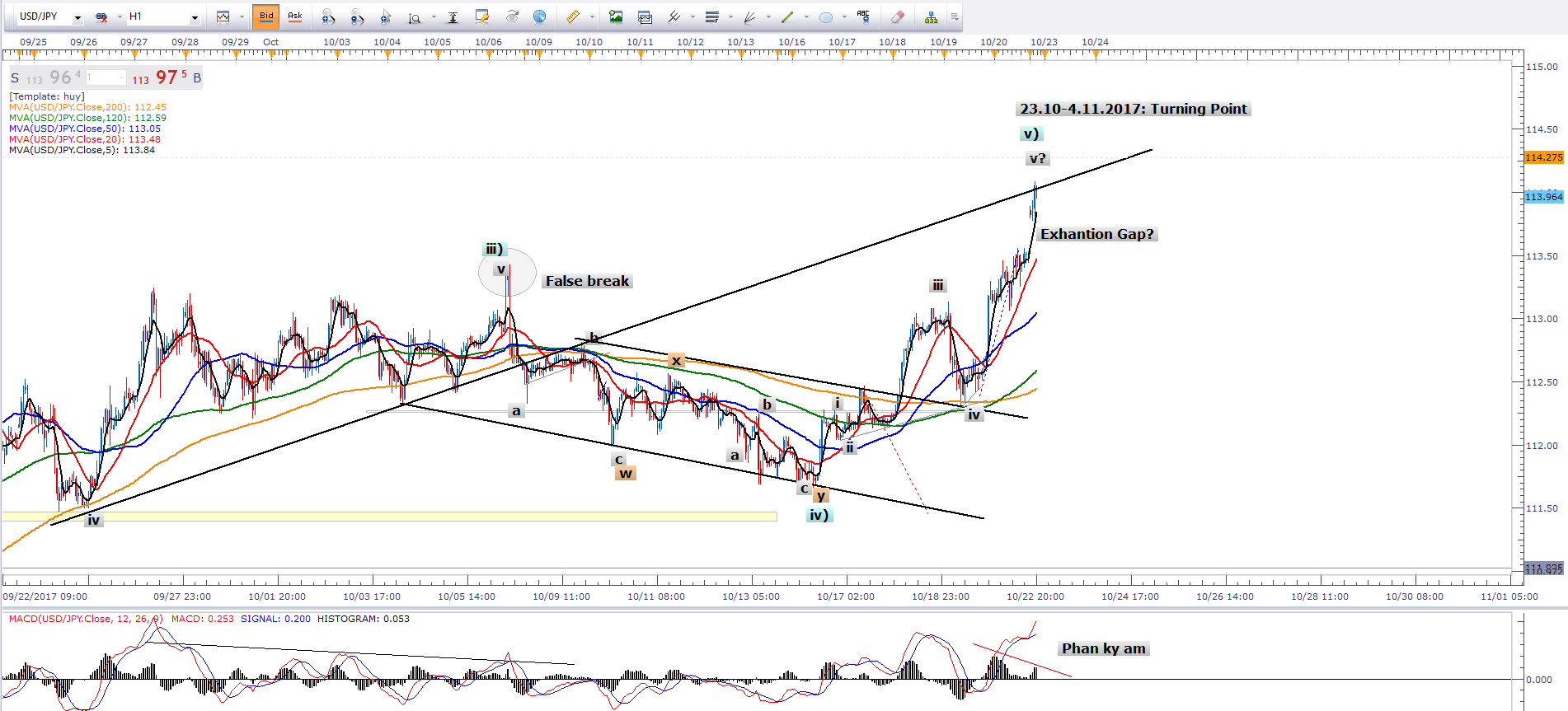1568x711 pixels.
Task: Click the trade amount input box
Action: [x=106, y=78]
